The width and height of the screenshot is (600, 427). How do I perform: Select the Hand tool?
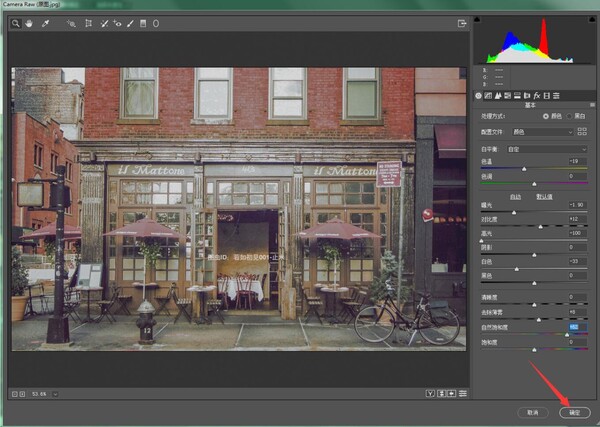pyautogui.click(x=29, y=24)
